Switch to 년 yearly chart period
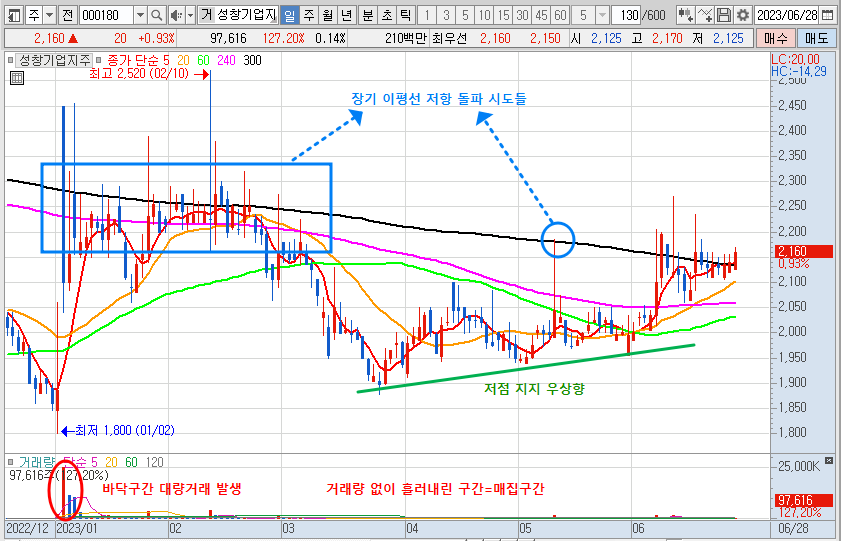 click(x=346, y=15)
